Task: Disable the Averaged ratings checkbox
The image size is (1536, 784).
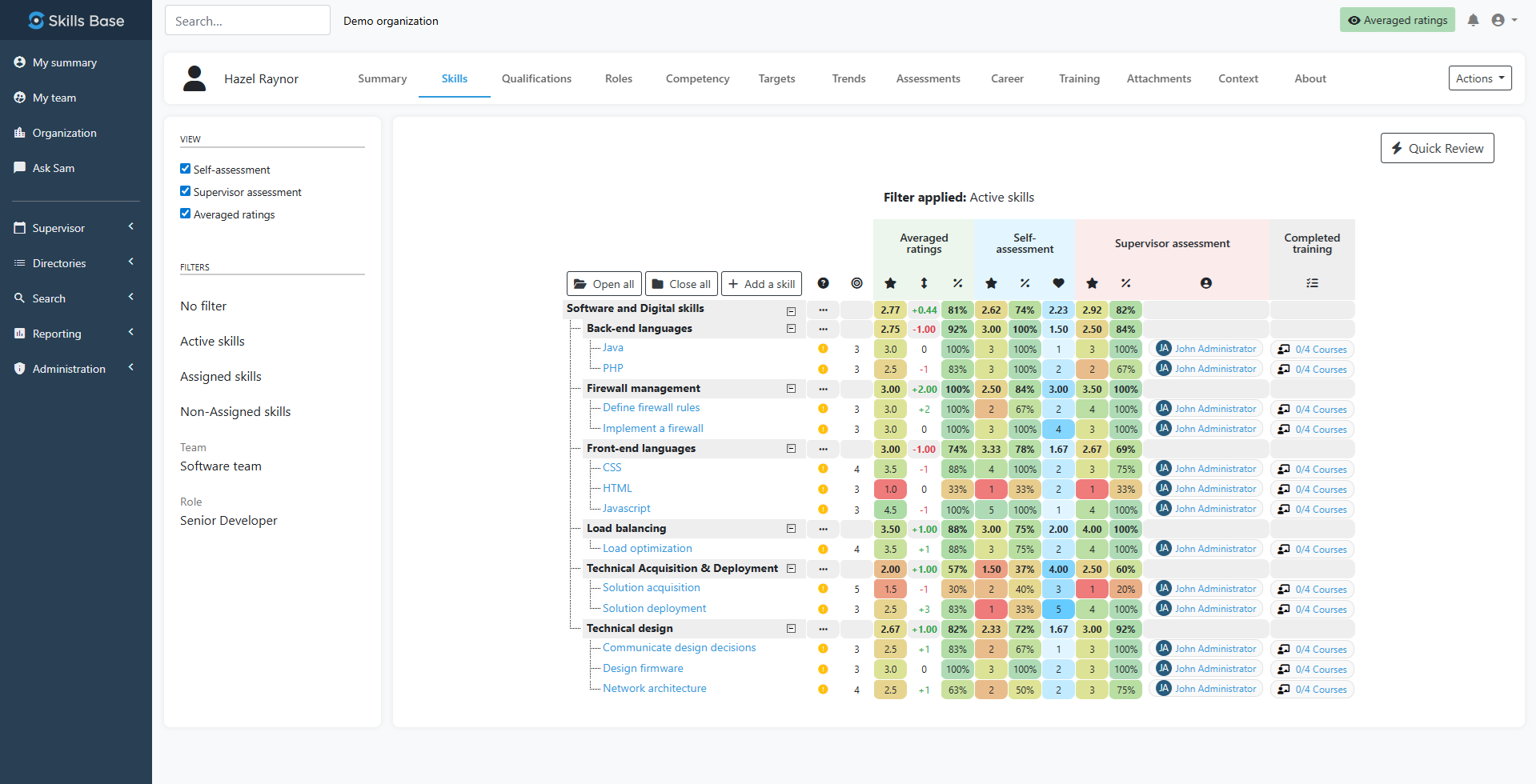Action: point(186,214)
